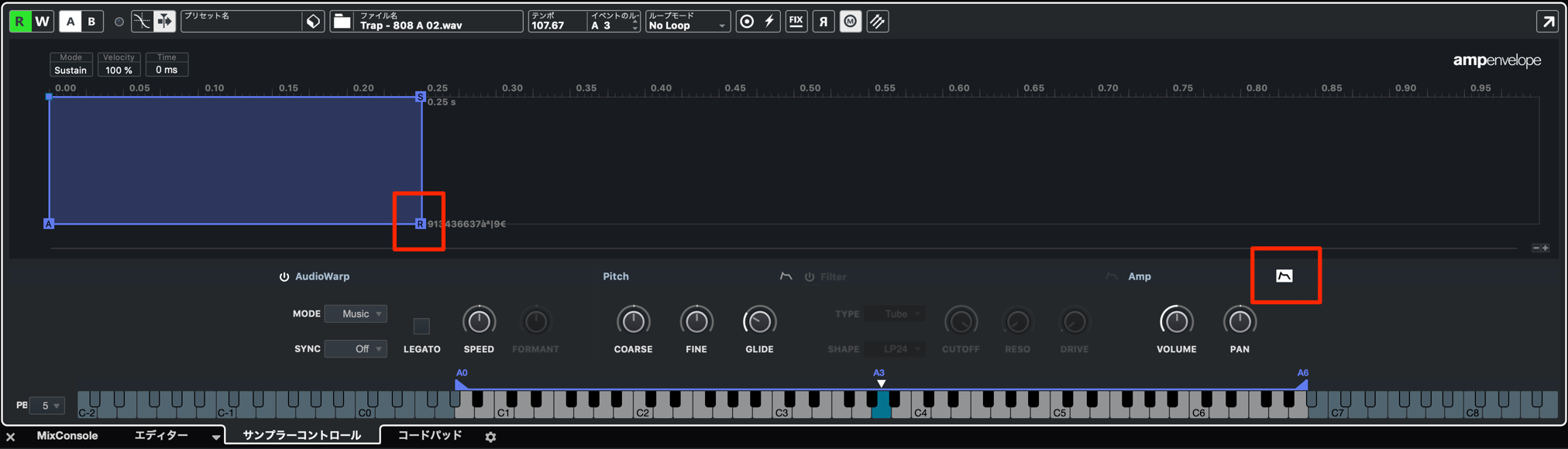Click the VOLUME knob

click(1176, 321)
